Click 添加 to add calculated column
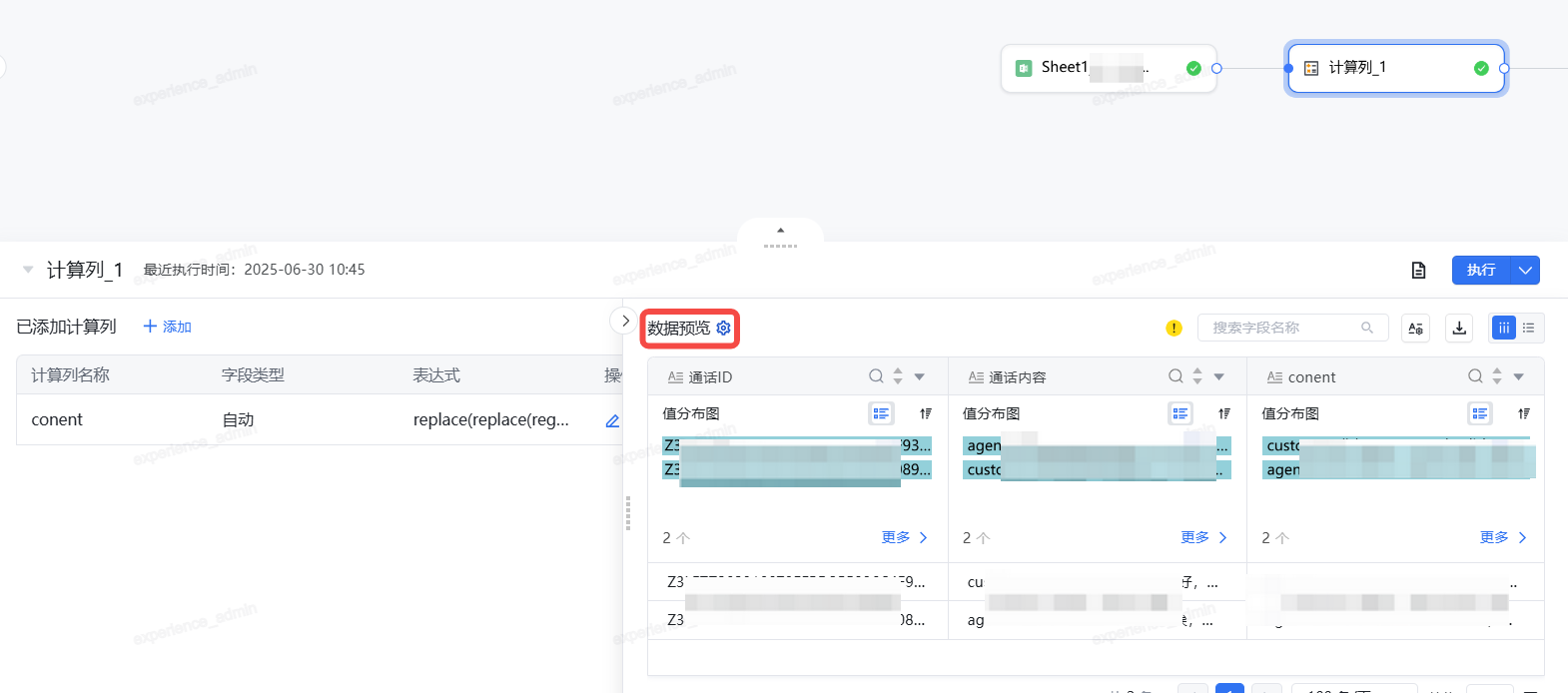 [x=167, y=327]
